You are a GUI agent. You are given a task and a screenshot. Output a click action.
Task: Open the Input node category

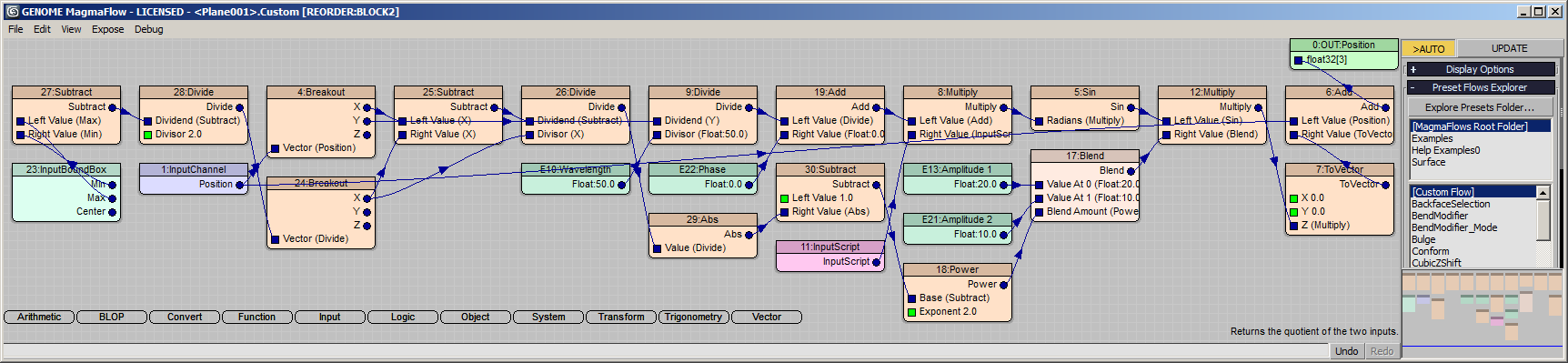click(330, 317)
